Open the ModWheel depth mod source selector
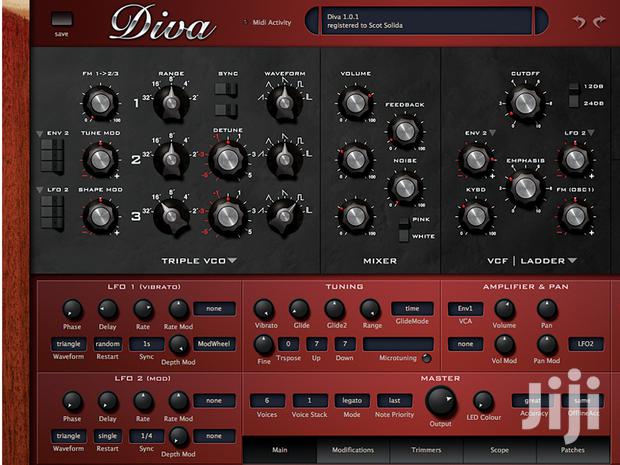 (214, 344)
